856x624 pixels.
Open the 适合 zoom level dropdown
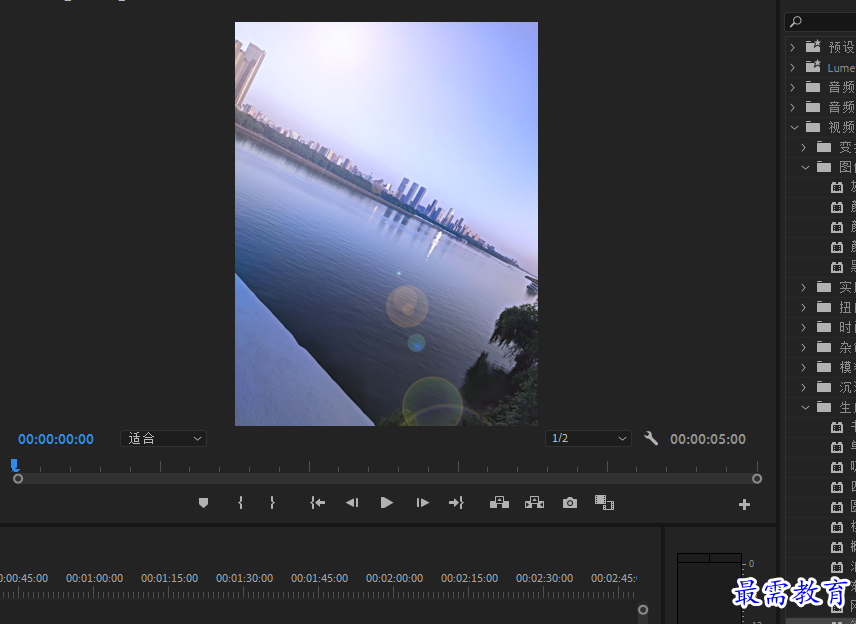163,438
